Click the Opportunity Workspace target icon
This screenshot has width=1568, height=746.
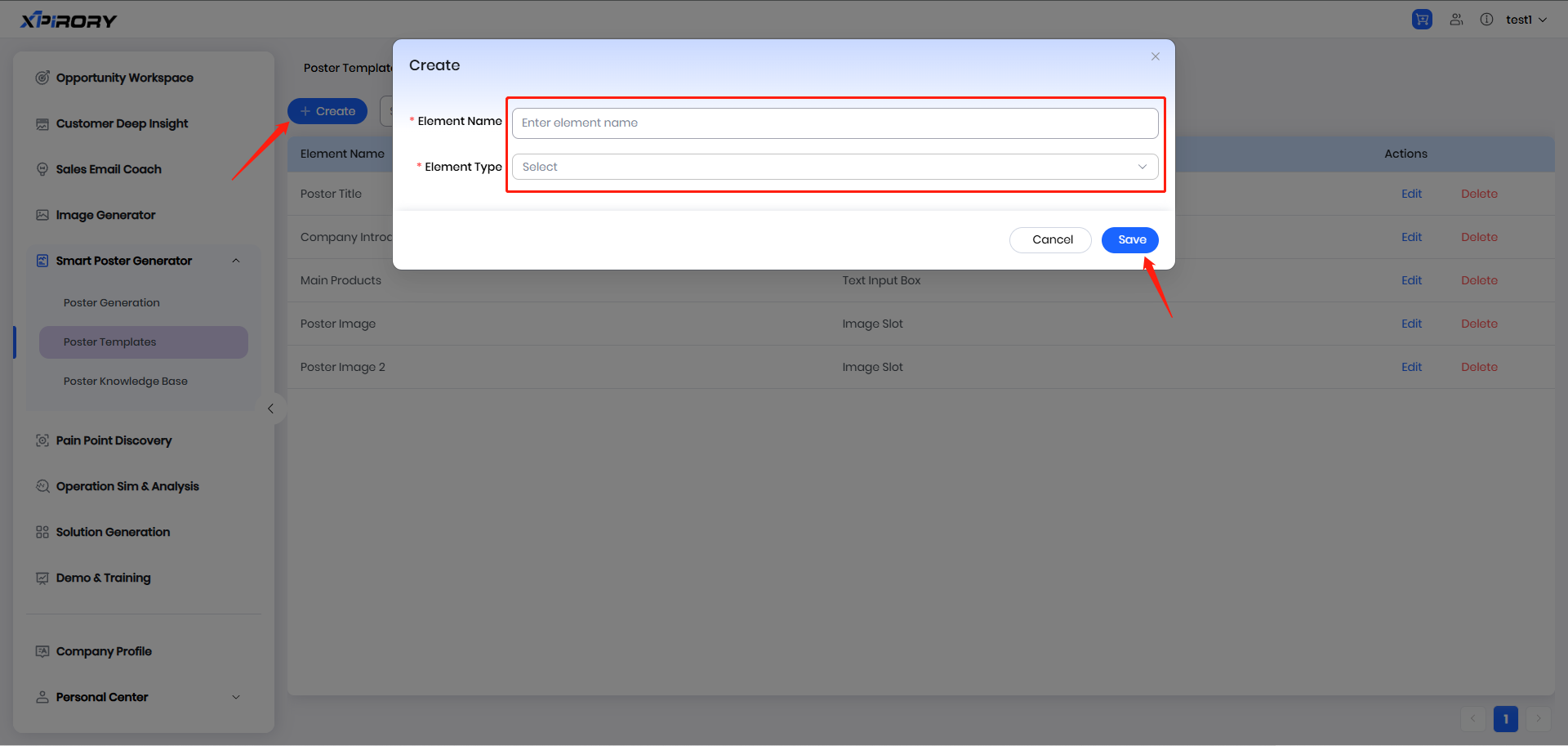point(42,78)
